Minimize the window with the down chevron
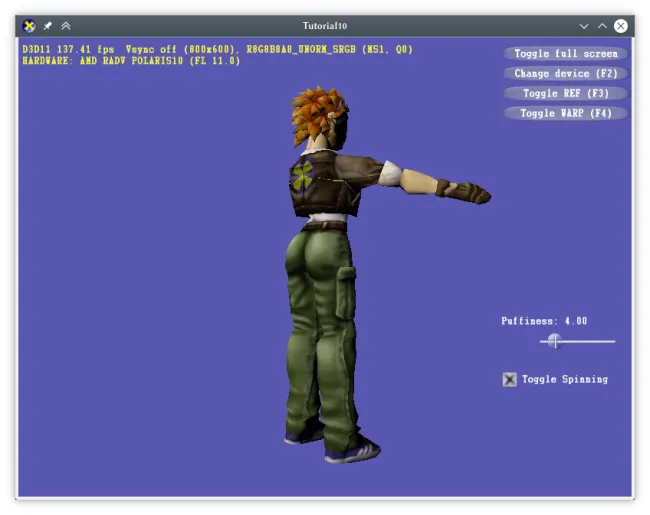This screenshot has width=650, height=515. pos(584,26)
